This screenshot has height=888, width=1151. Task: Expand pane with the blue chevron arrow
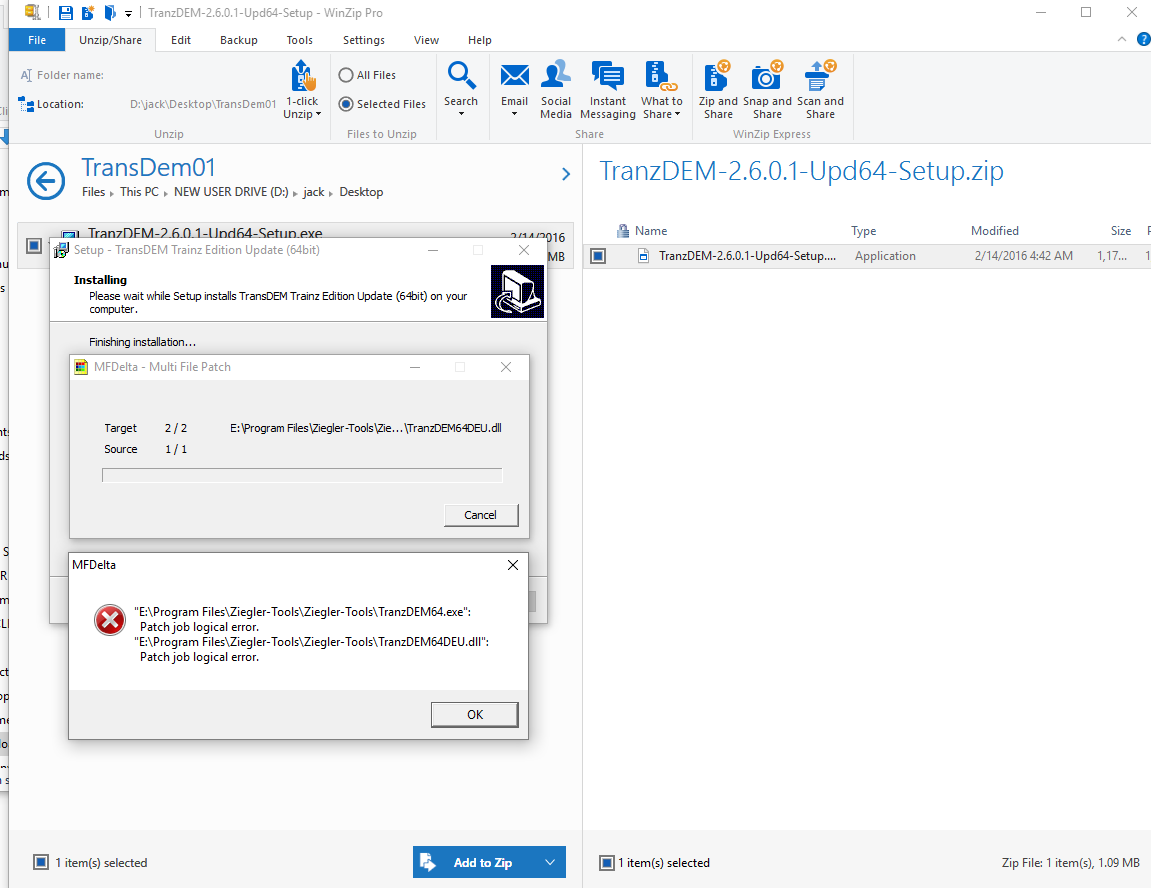pos(566,175)
